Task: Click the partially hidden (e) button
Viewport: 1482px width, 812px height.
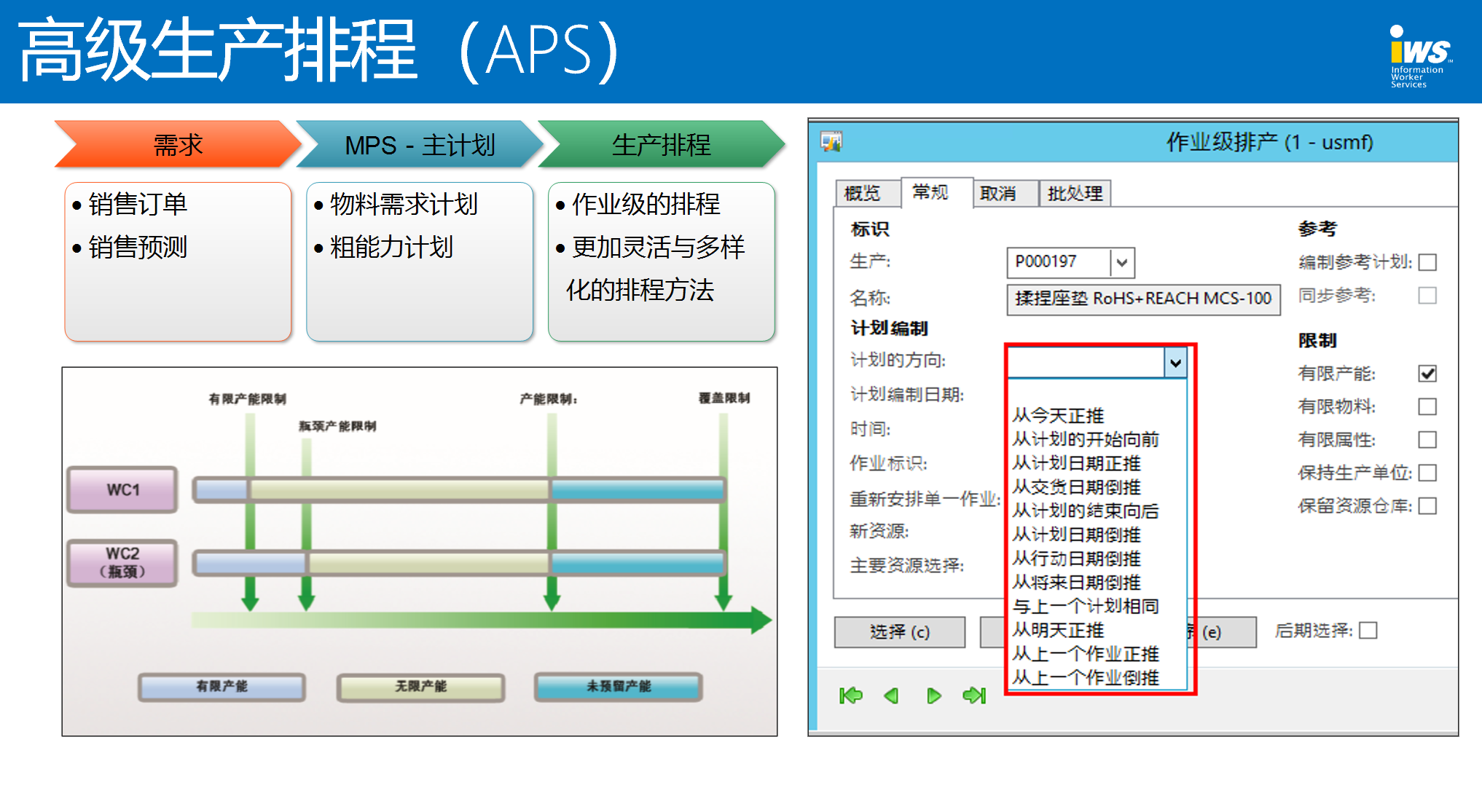Action: 1223,632
